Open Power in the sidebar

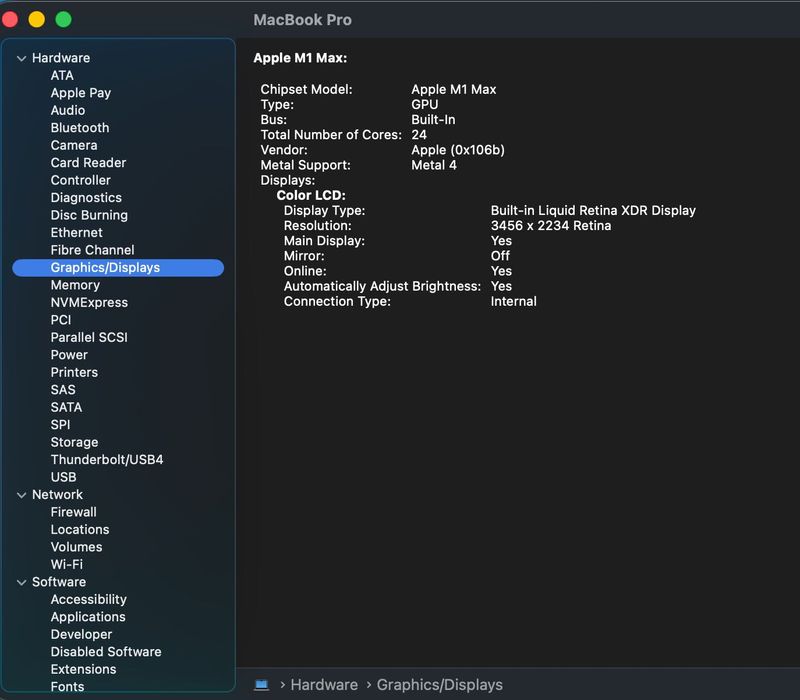(x=69, y=355)
